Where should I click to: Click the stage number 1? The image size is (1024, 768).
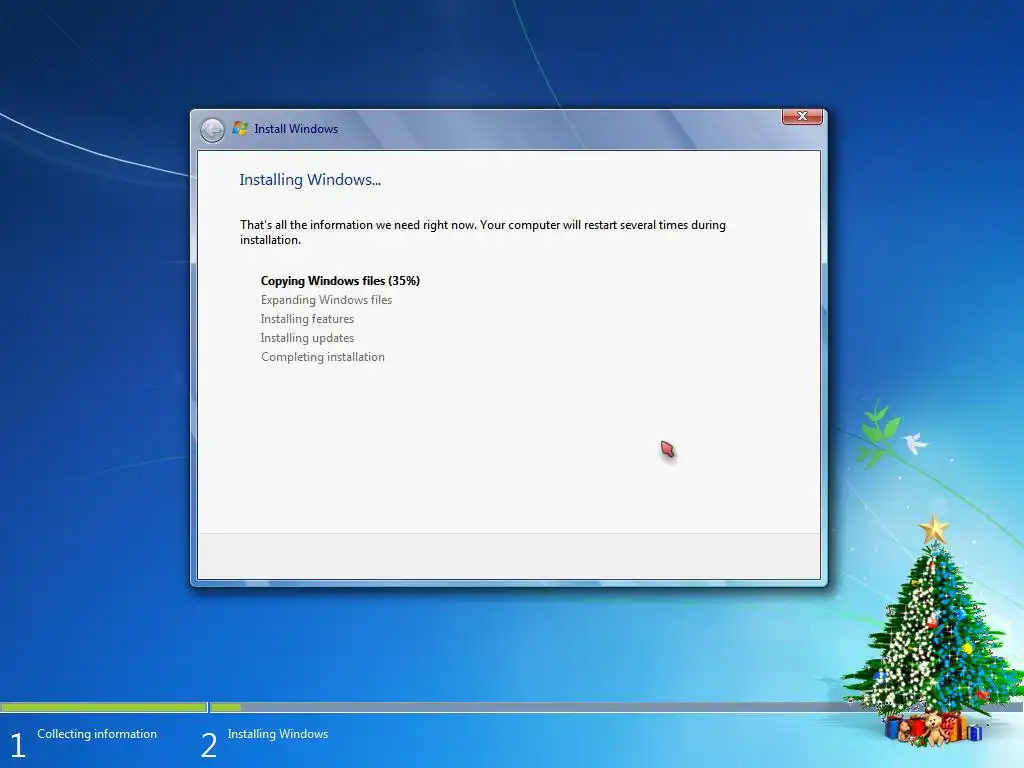click(x=18, y=745)
